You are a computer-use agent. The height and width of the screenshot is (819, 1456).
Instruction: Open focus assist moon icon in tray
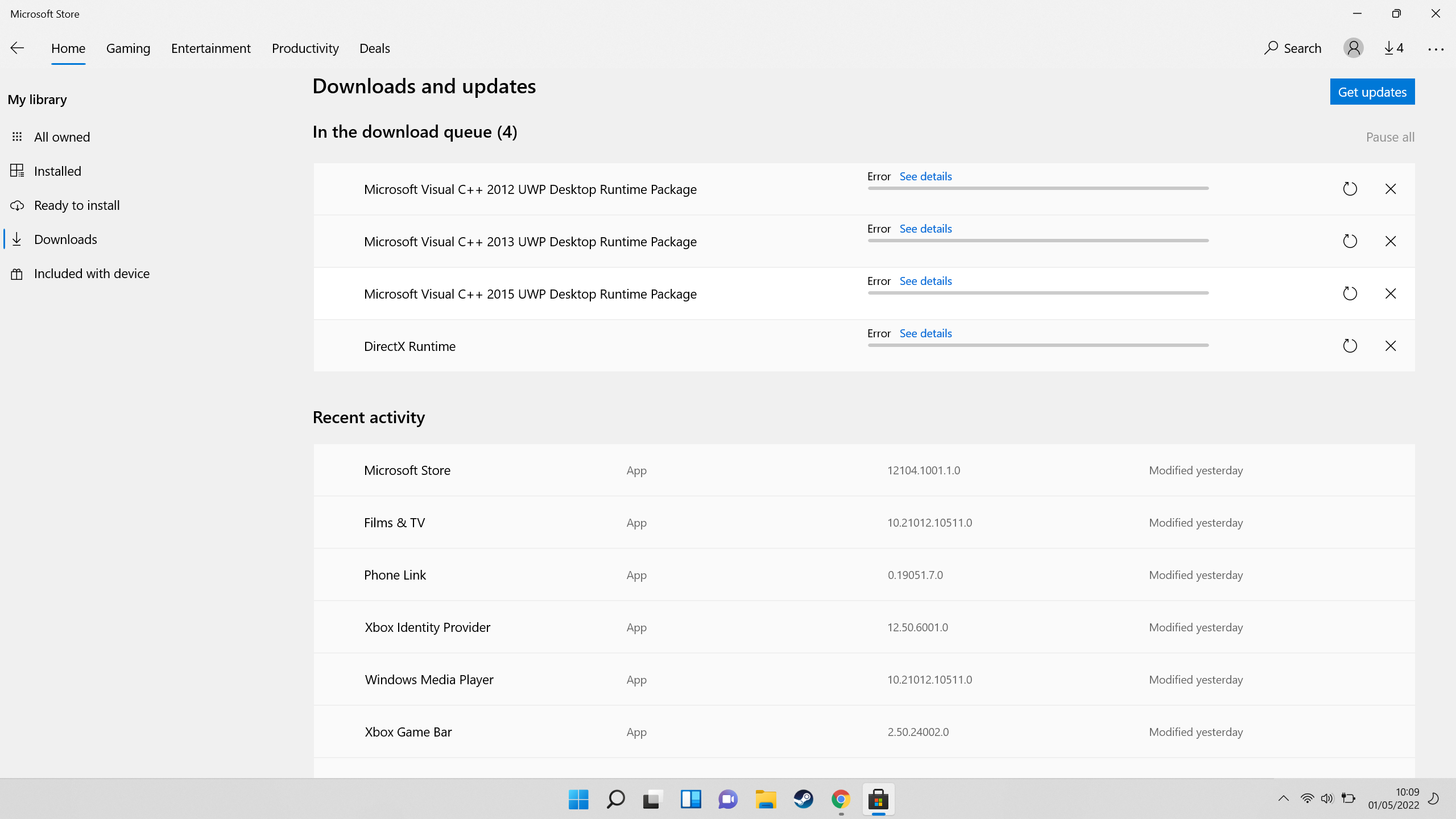[1434, 799]
